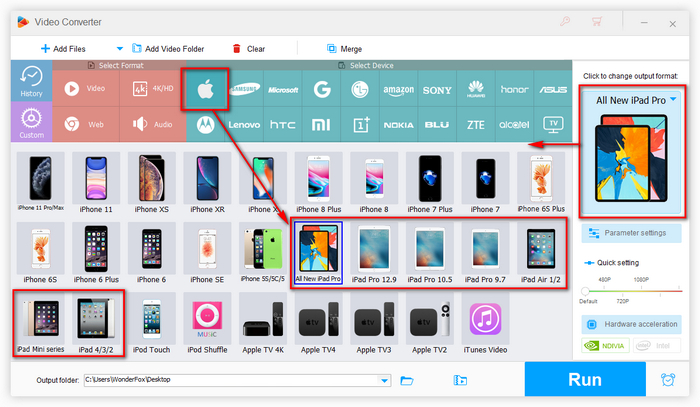This screenshot has height=407, width=700.
Task: Select the Video format category
Action: [86, 88]
